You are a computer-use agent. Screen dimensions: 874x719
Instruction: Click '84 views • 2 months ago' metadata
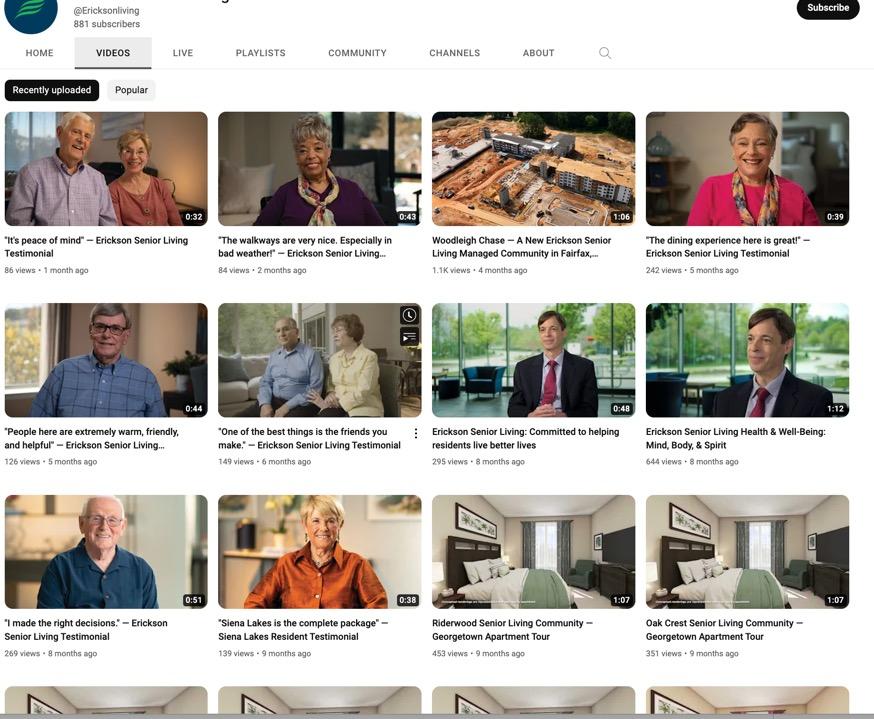click(x=262, y=270)
